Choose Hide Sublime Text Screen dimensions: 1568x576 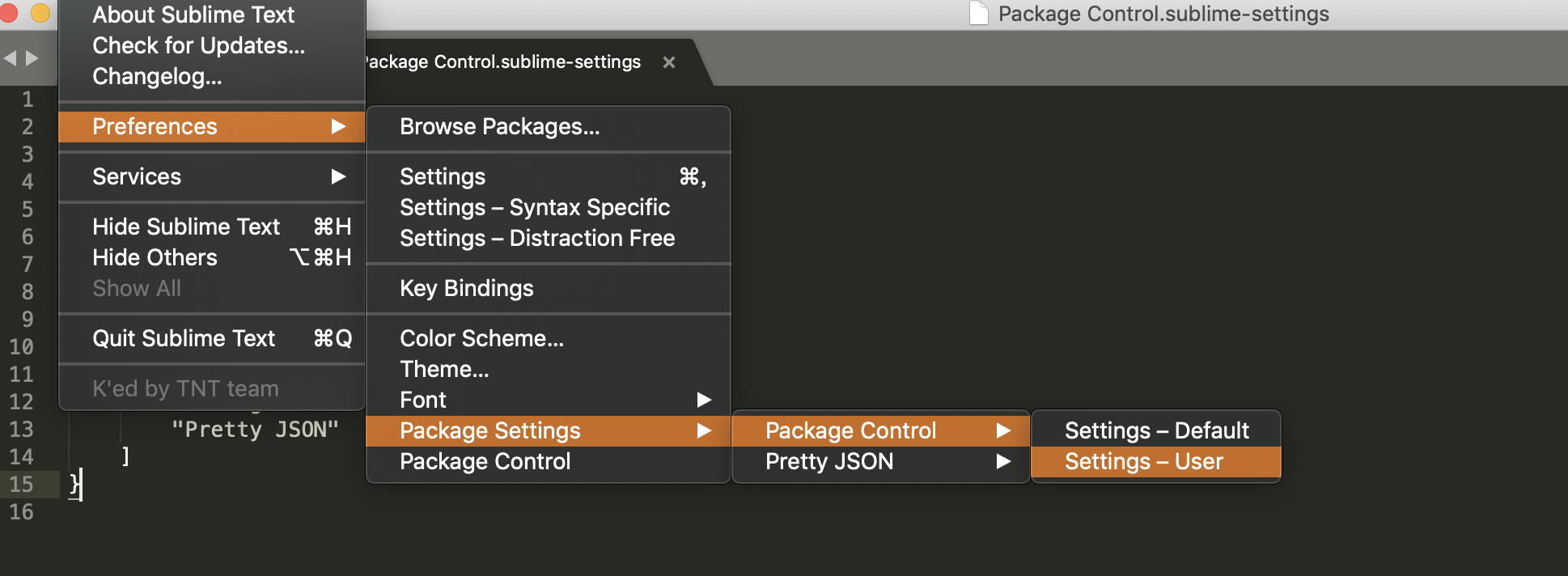(x=212, y=227)
